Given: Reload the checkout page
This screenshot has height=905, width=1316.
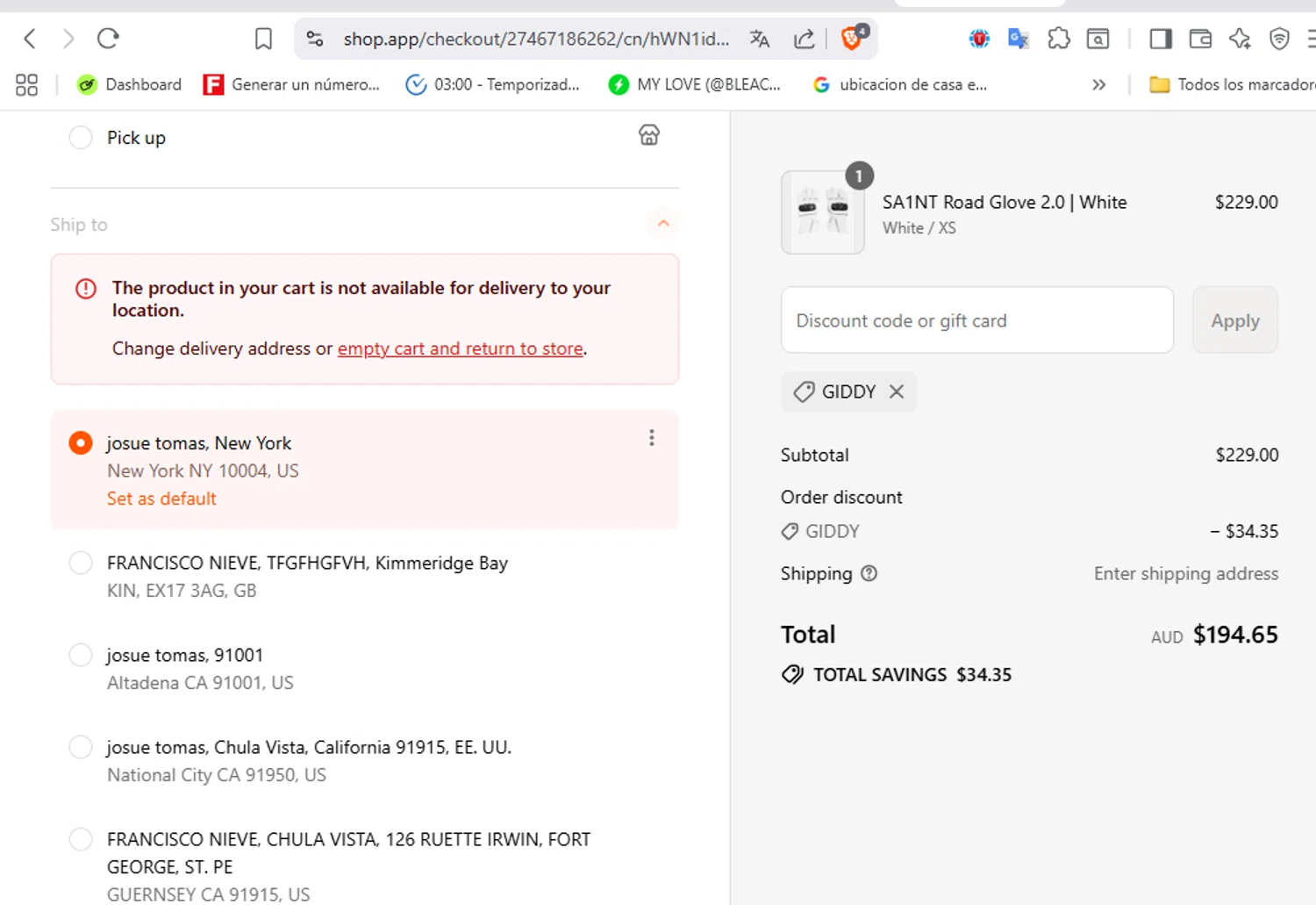Looking at the screenshot, I should (108, 39).
